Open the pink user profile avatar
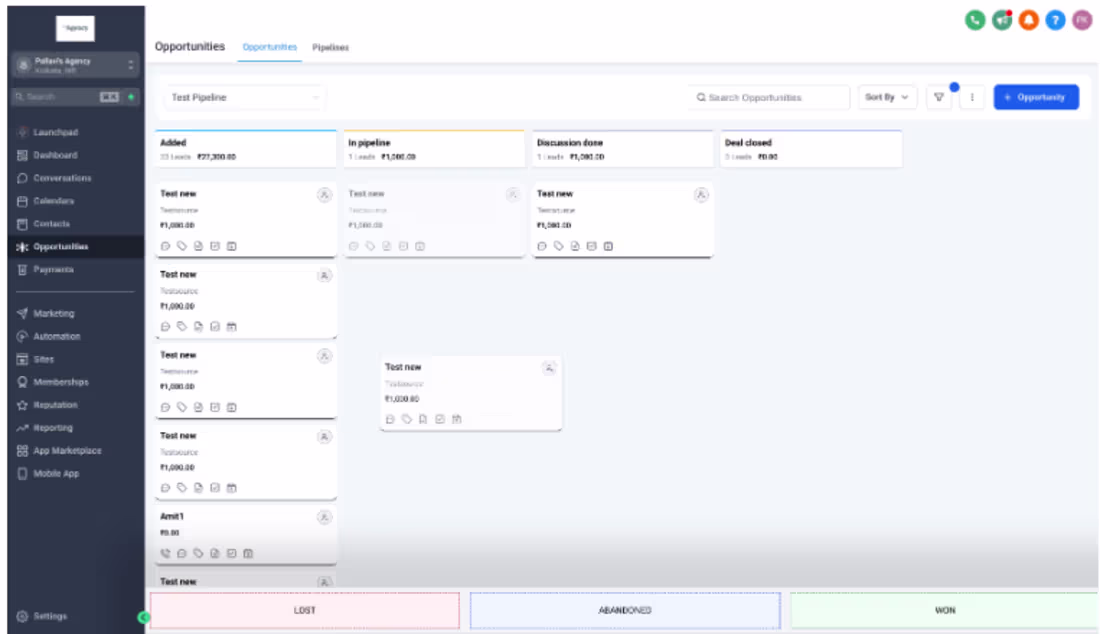Image resolution: width=1100 pixels, height=634 pixels. [x=1082, y=20]
